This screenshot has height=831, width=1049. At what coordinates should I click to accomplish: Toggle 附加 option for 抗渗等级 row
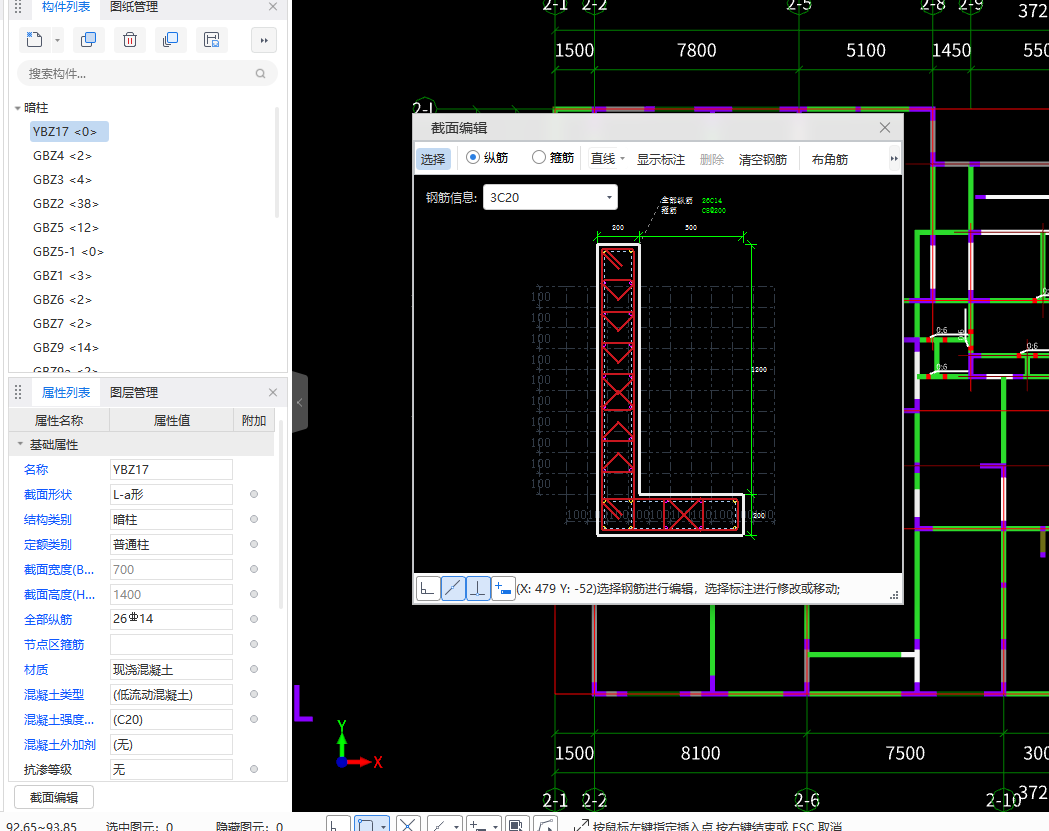[254, 769]
